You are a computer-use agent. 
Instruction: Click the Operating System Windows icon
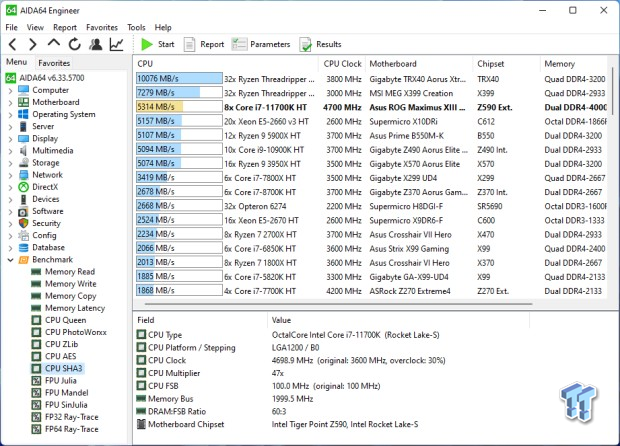[x=24, y=114]
